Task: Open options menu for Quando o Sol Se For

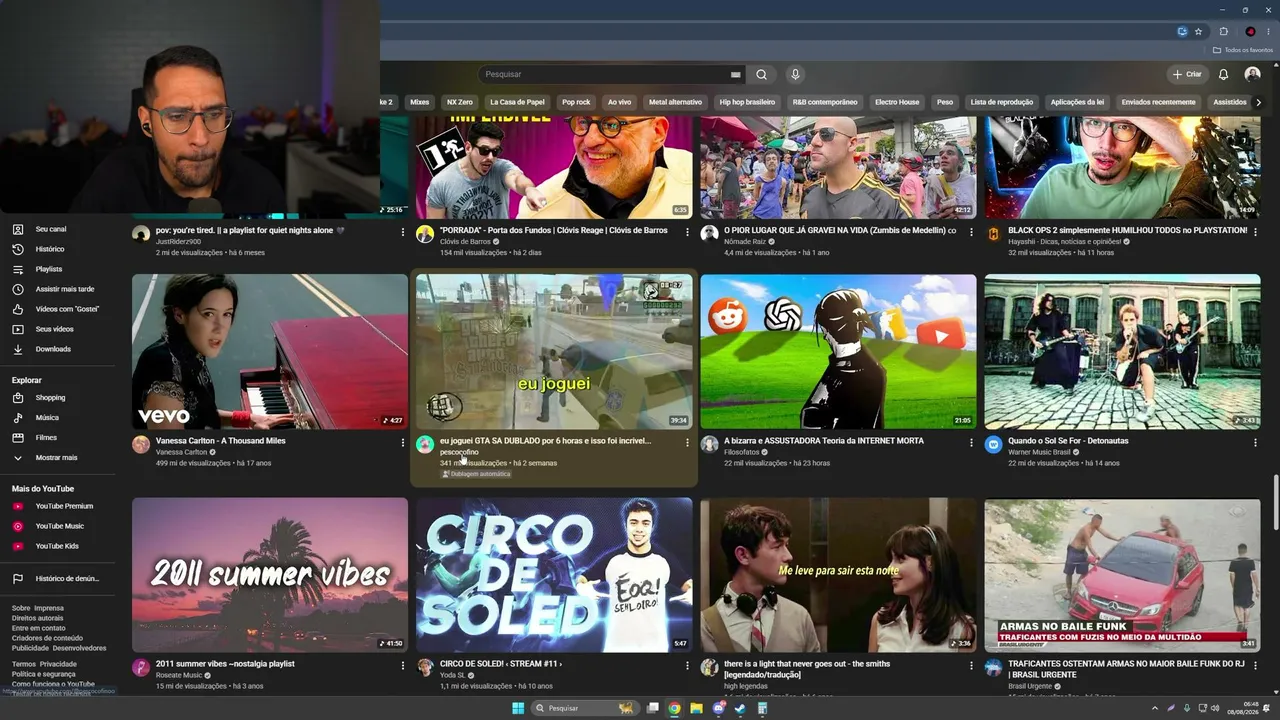Action: [1255, 442]
